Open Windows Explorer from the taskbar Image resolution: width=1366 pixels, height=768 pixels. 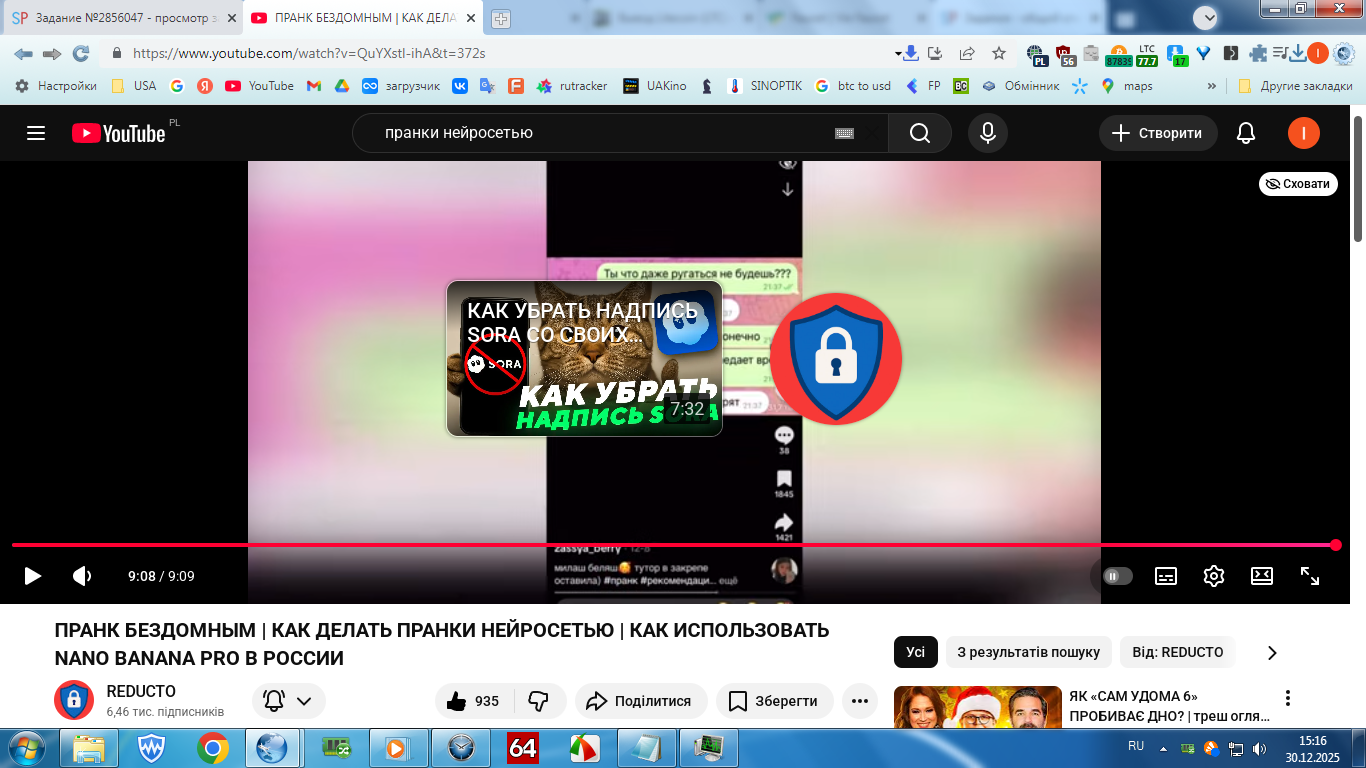click(x=90, y=748)
